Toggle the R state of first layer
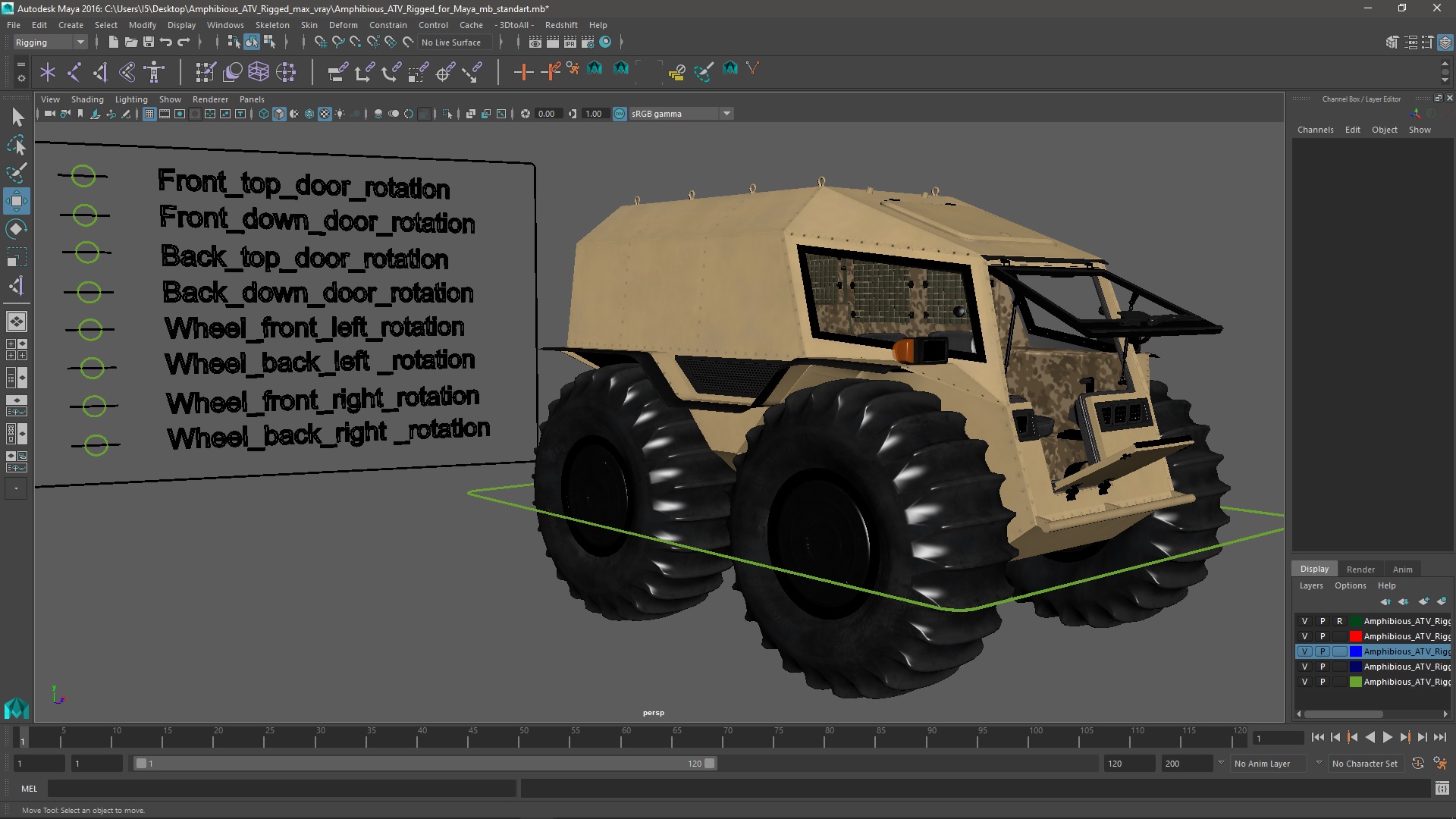1456x819 pixels. pyautogui.click(x=1339, y=621)
